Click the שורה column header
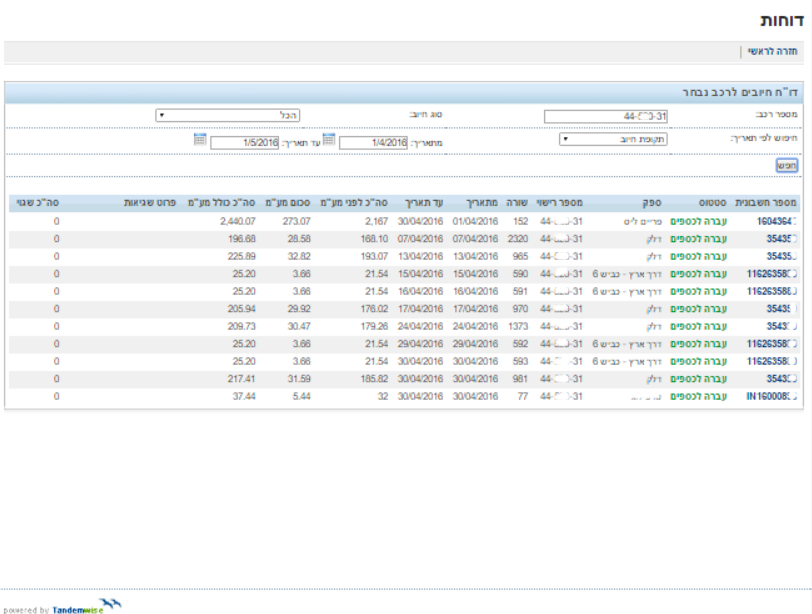The height and width of the screenshot is (614, 812). 516,202
